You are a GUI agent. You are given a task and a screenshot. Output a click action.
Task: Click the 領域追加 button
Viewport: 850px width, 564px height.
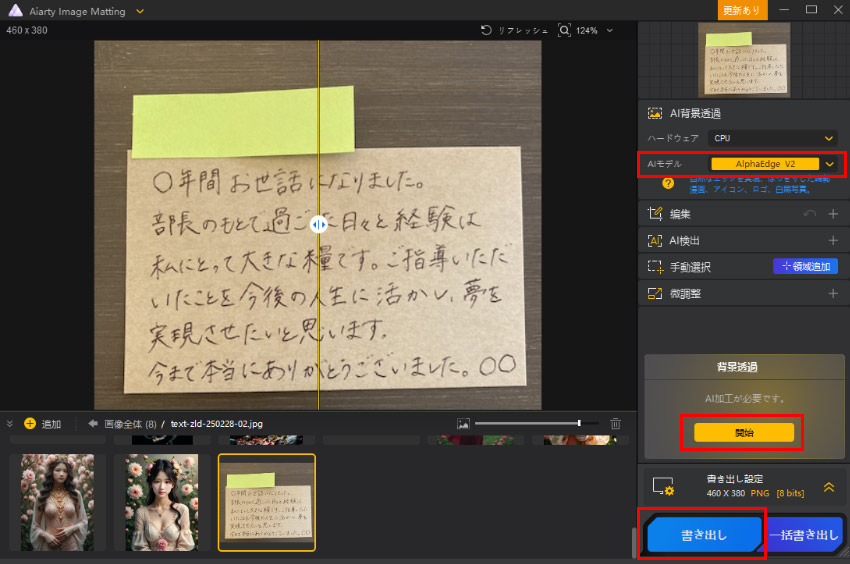(x=805, y=266)
